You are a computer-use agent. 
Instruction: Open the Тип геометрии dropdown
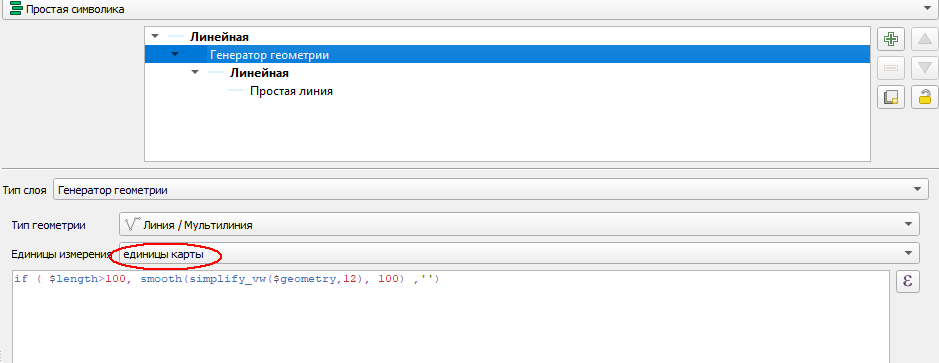click(519, 225)
